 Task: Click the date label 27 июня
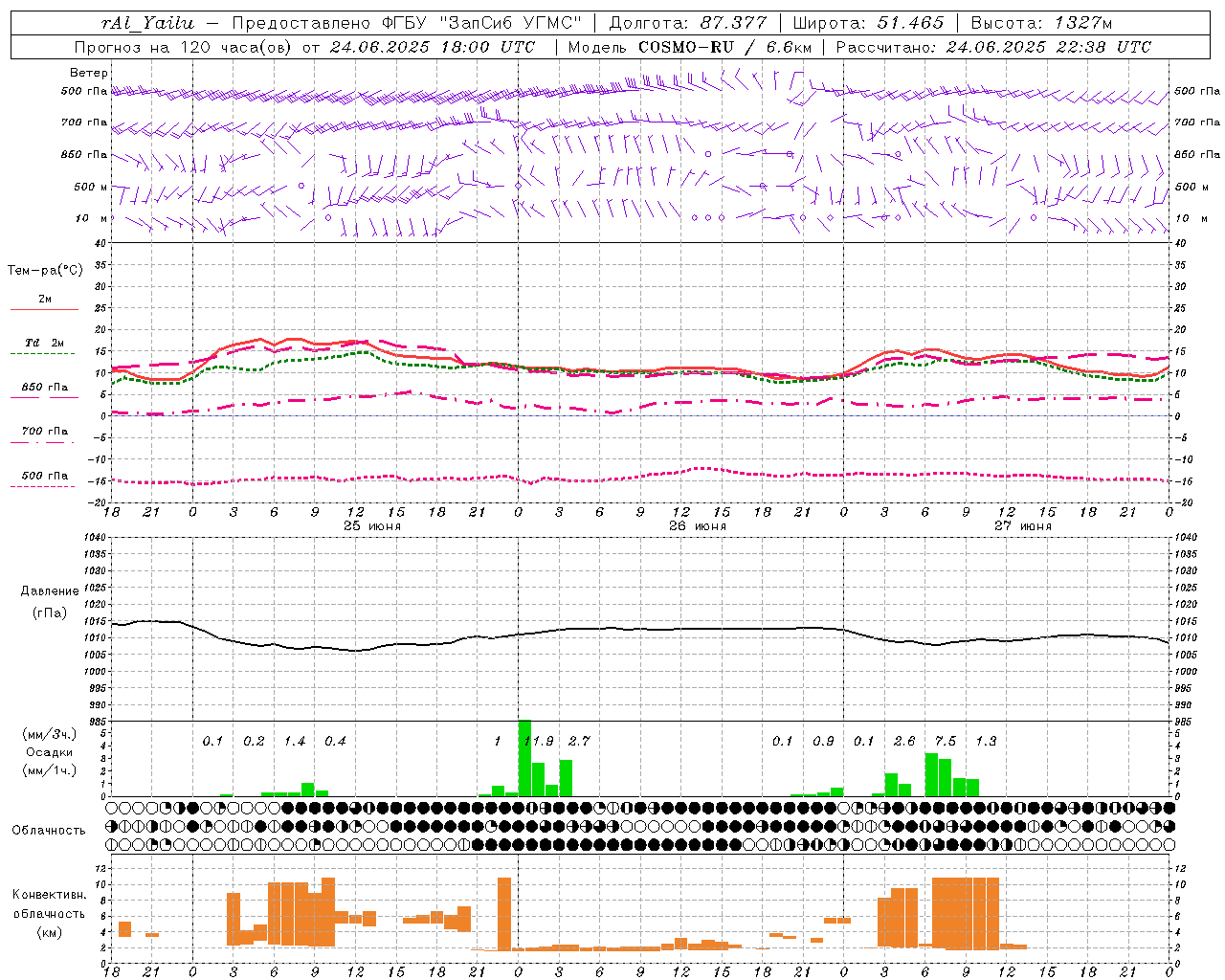1022,526
